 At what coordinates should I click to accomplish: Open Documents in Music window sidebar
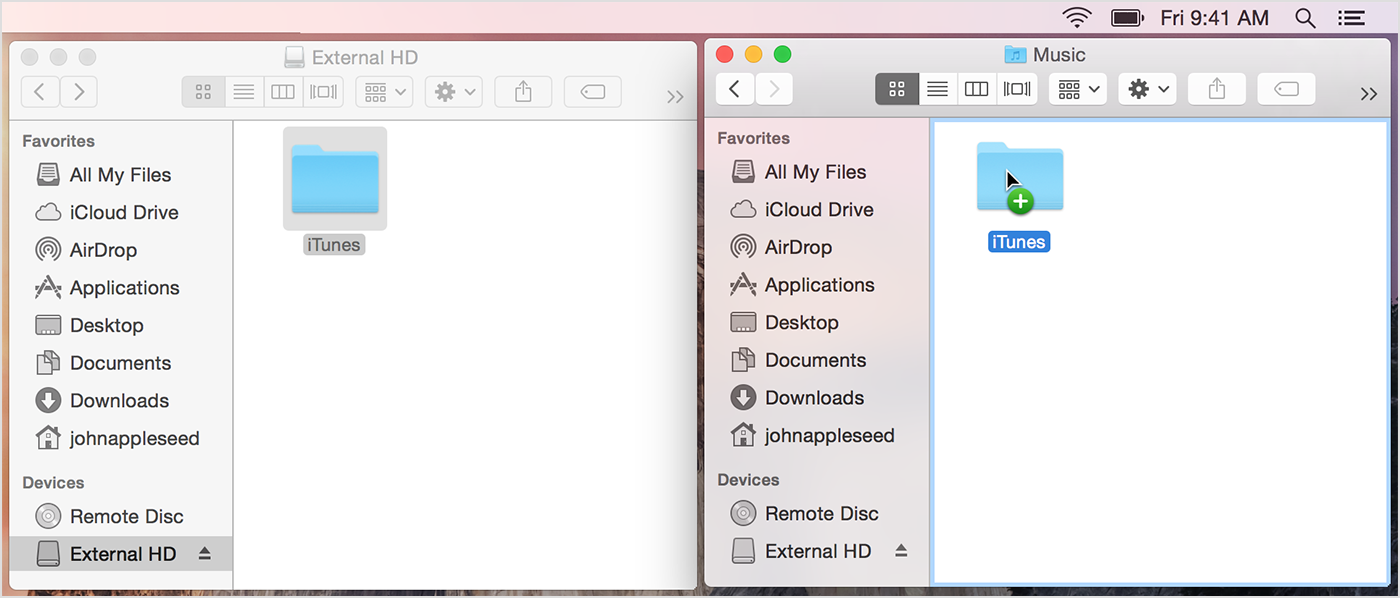point(817,360)
